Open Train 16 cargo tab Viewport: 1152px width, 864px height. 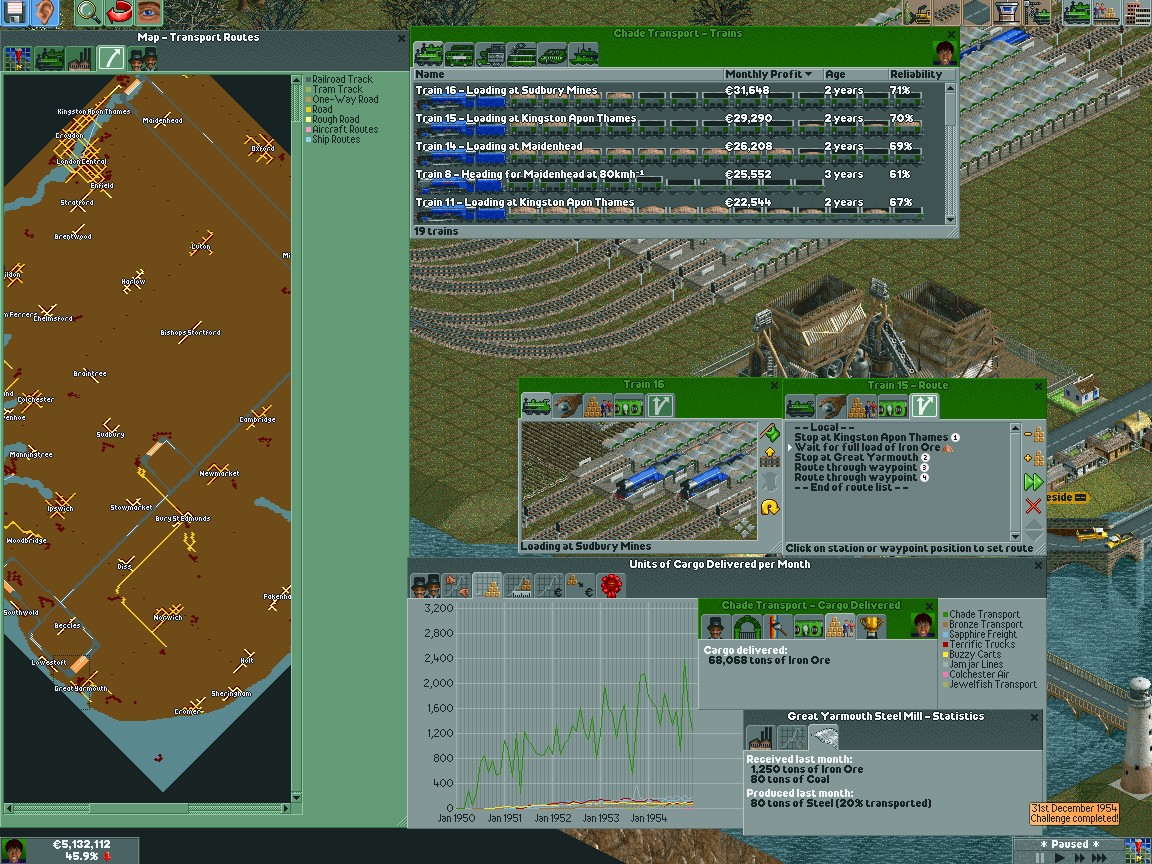(x=597, y=406)
